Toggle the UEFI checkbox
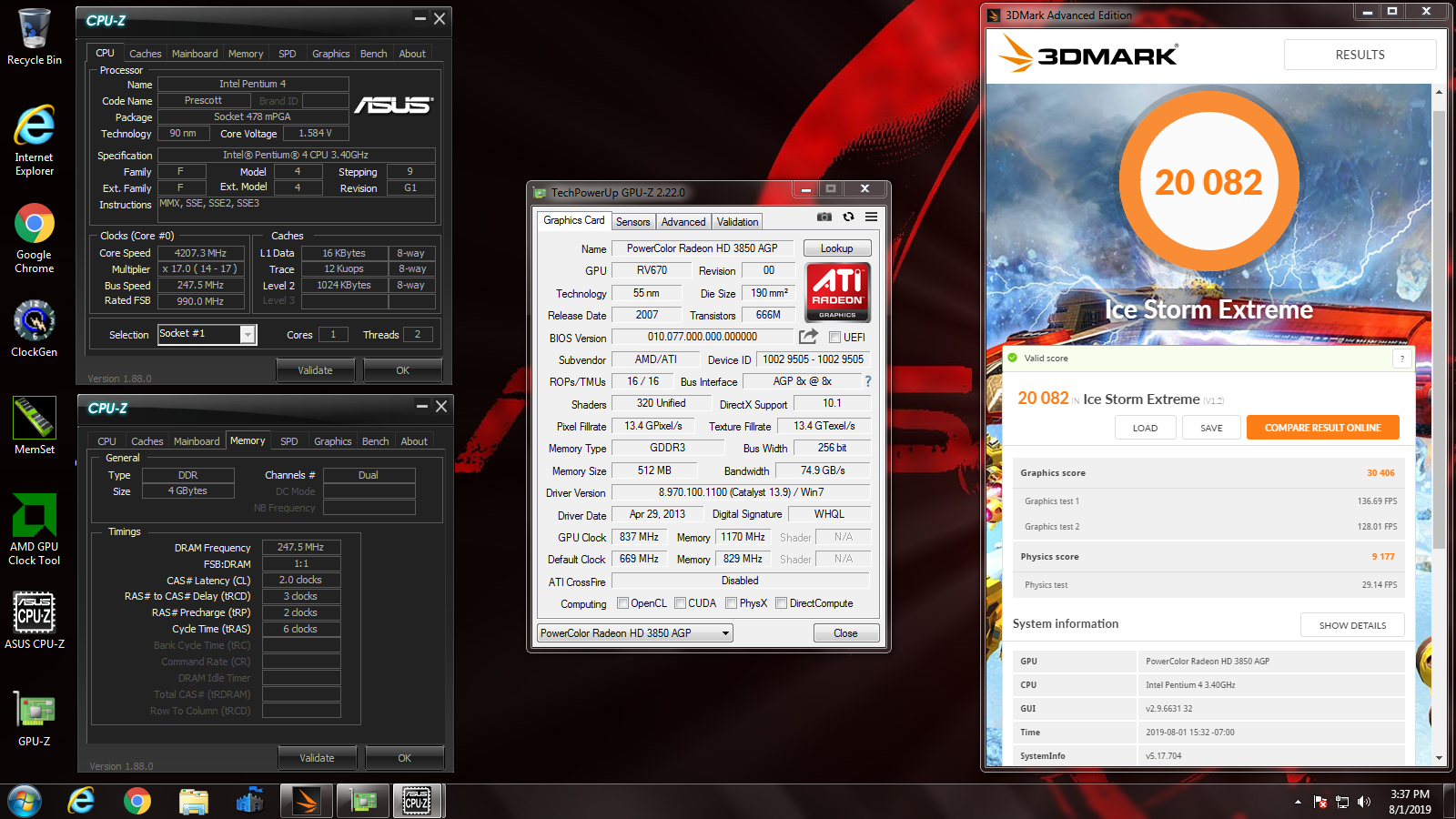 (x=834, y=337)
